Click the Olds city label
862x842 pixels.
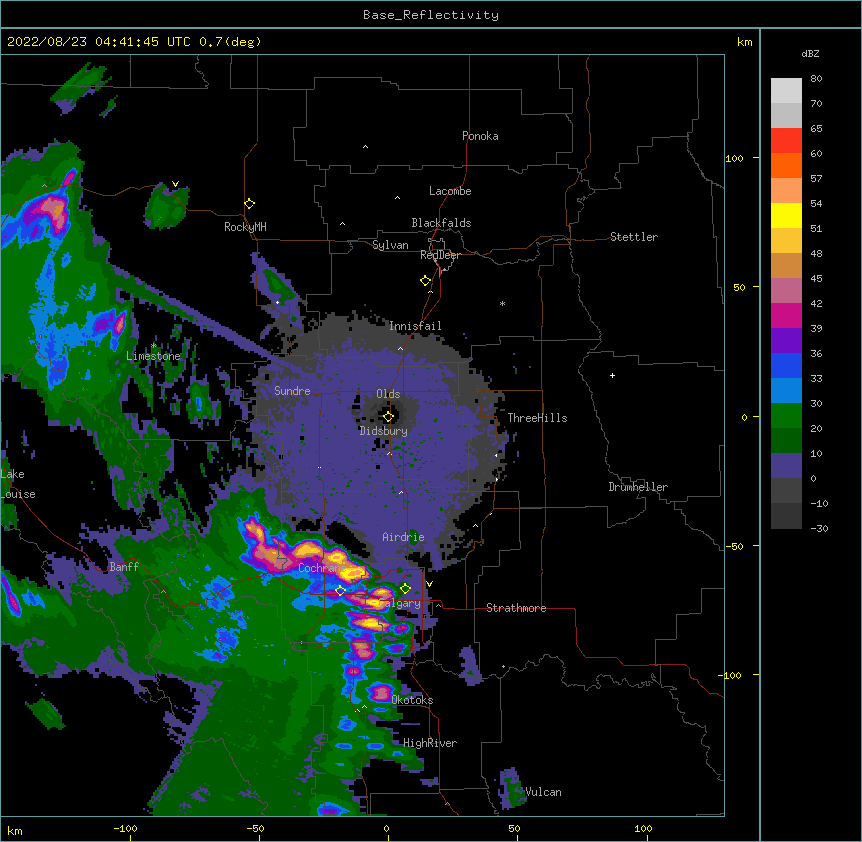coord(388,394)
